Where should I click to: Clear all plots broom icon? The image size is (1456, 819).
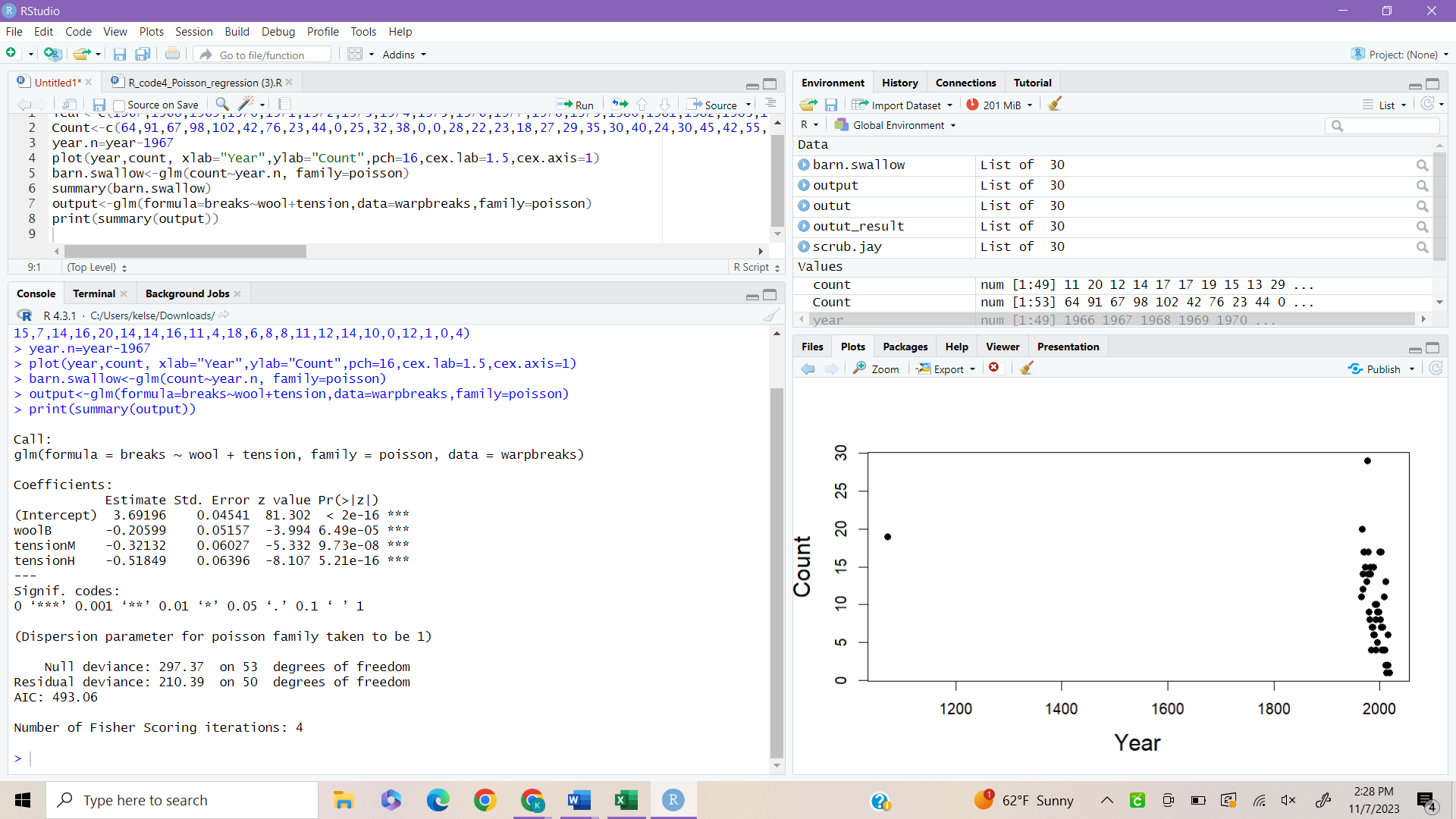coord(1027,368)
